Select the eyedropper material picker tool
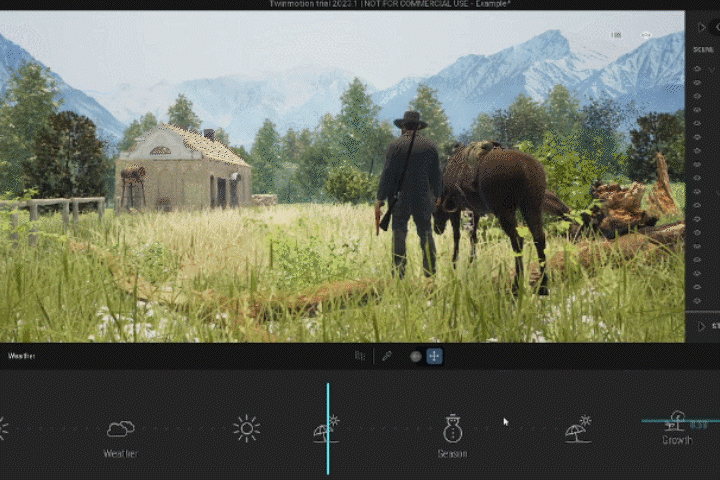Screen dimensions: 720x480 coord(387,356)
